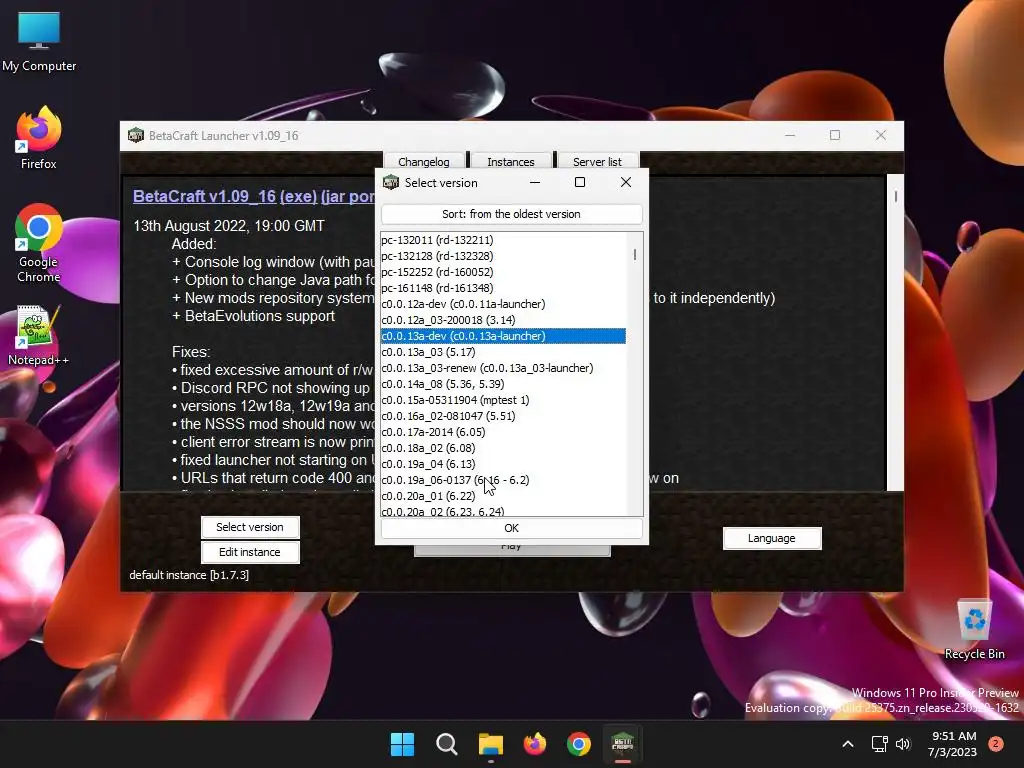
Task: Open network status tray icon
Action: click(880, 744)
